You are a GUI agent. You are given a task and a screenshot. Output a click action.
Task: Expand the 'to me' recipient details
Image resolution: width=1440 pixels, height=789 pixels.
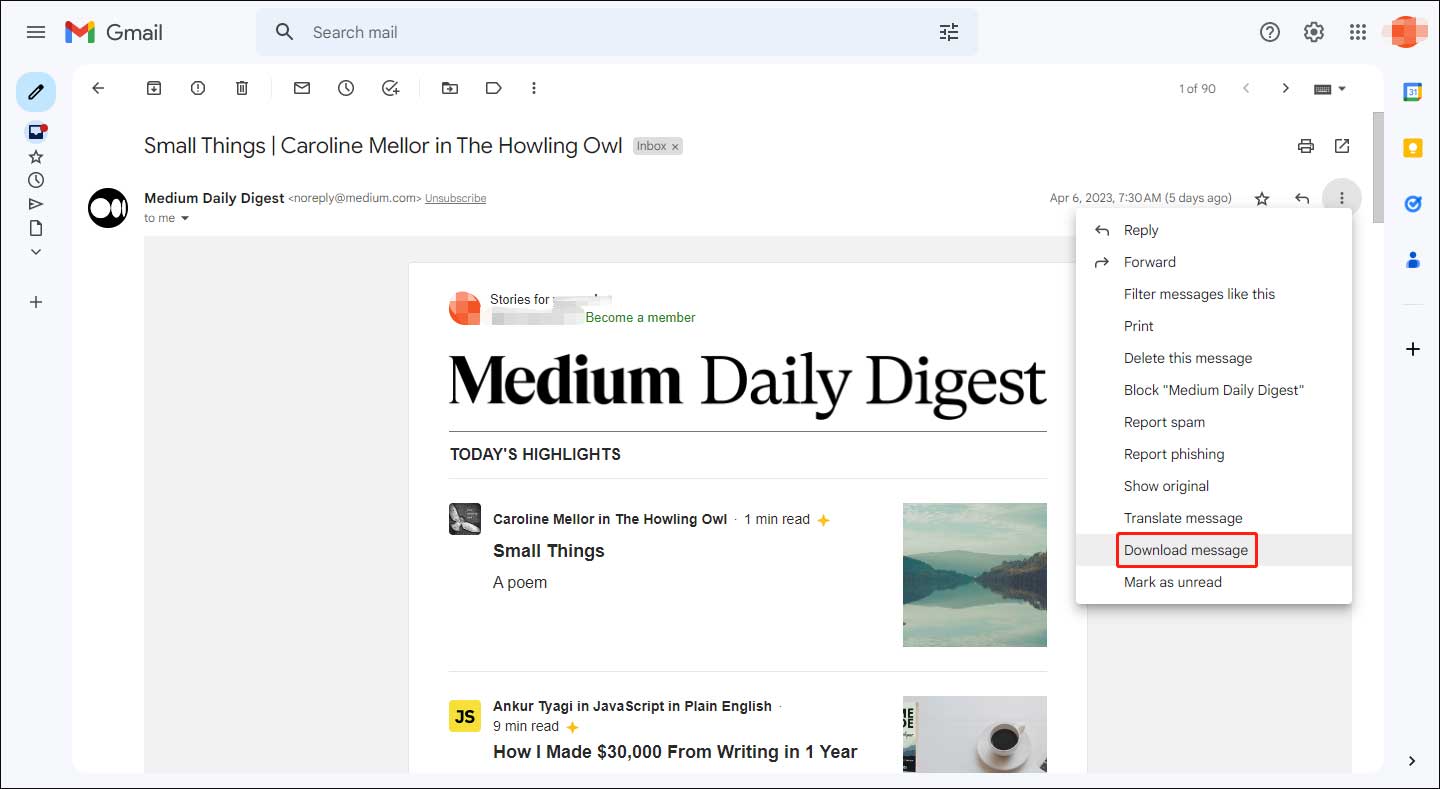[x=185, y=218]
